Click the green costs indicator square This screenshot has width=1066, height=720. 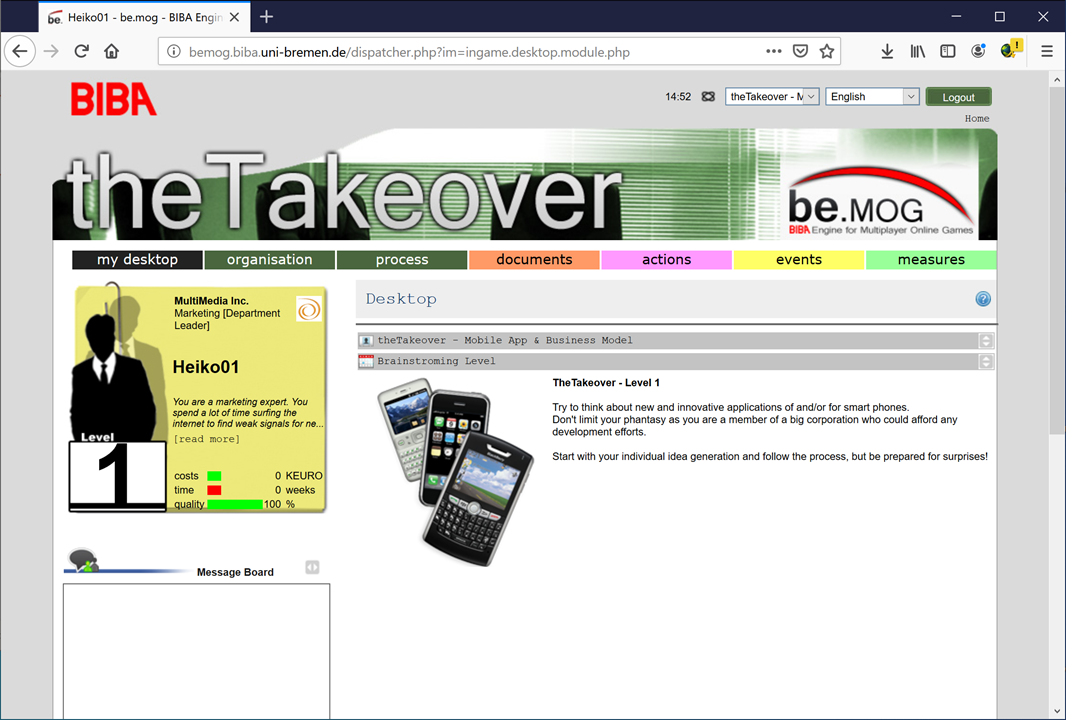click(214, 476)
